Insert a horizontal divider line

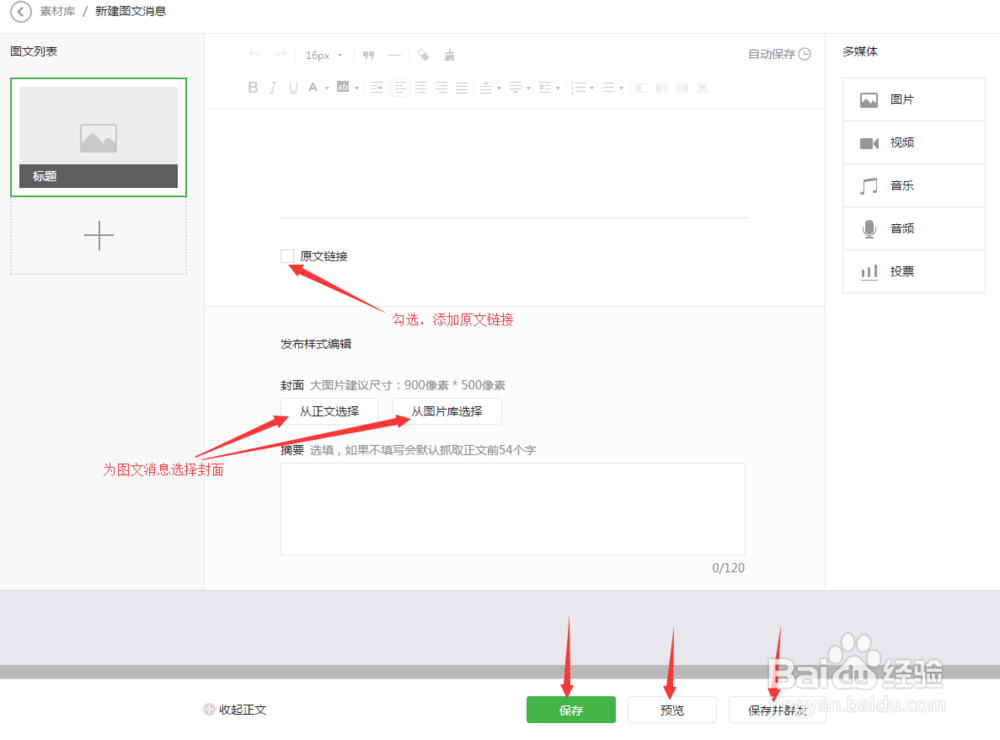(394, 55)
